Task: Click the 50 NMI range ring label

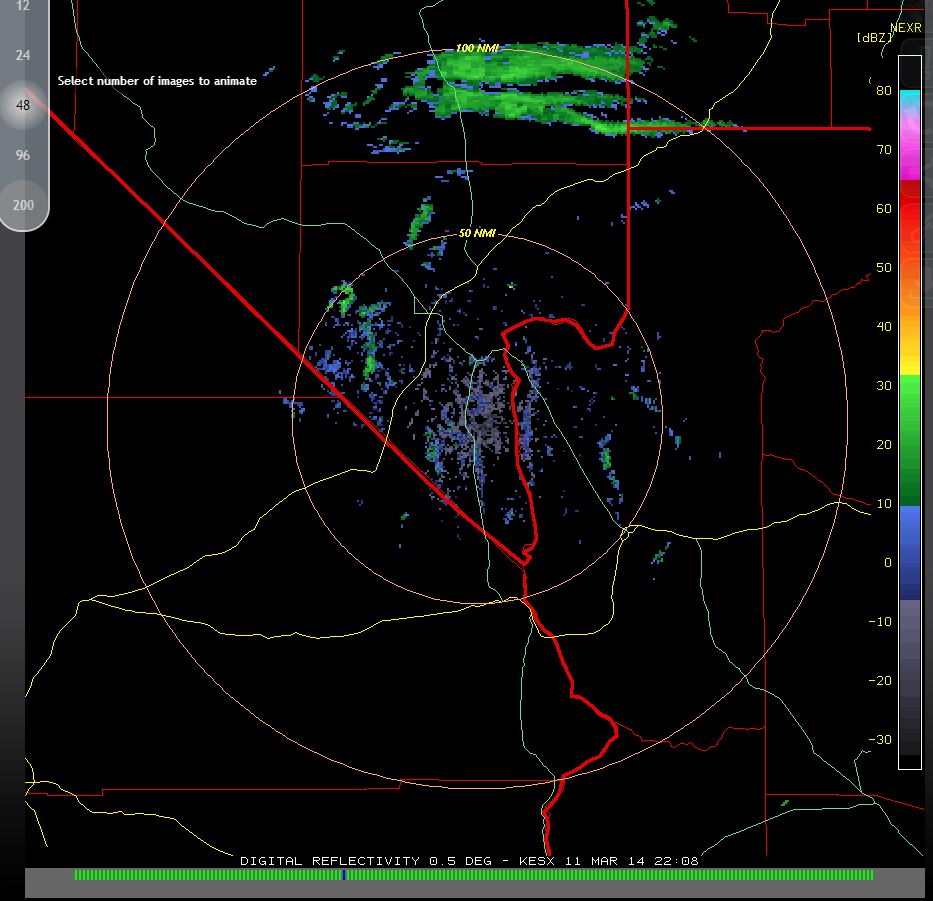Action: pyautogui.click(x=477, y=233)
